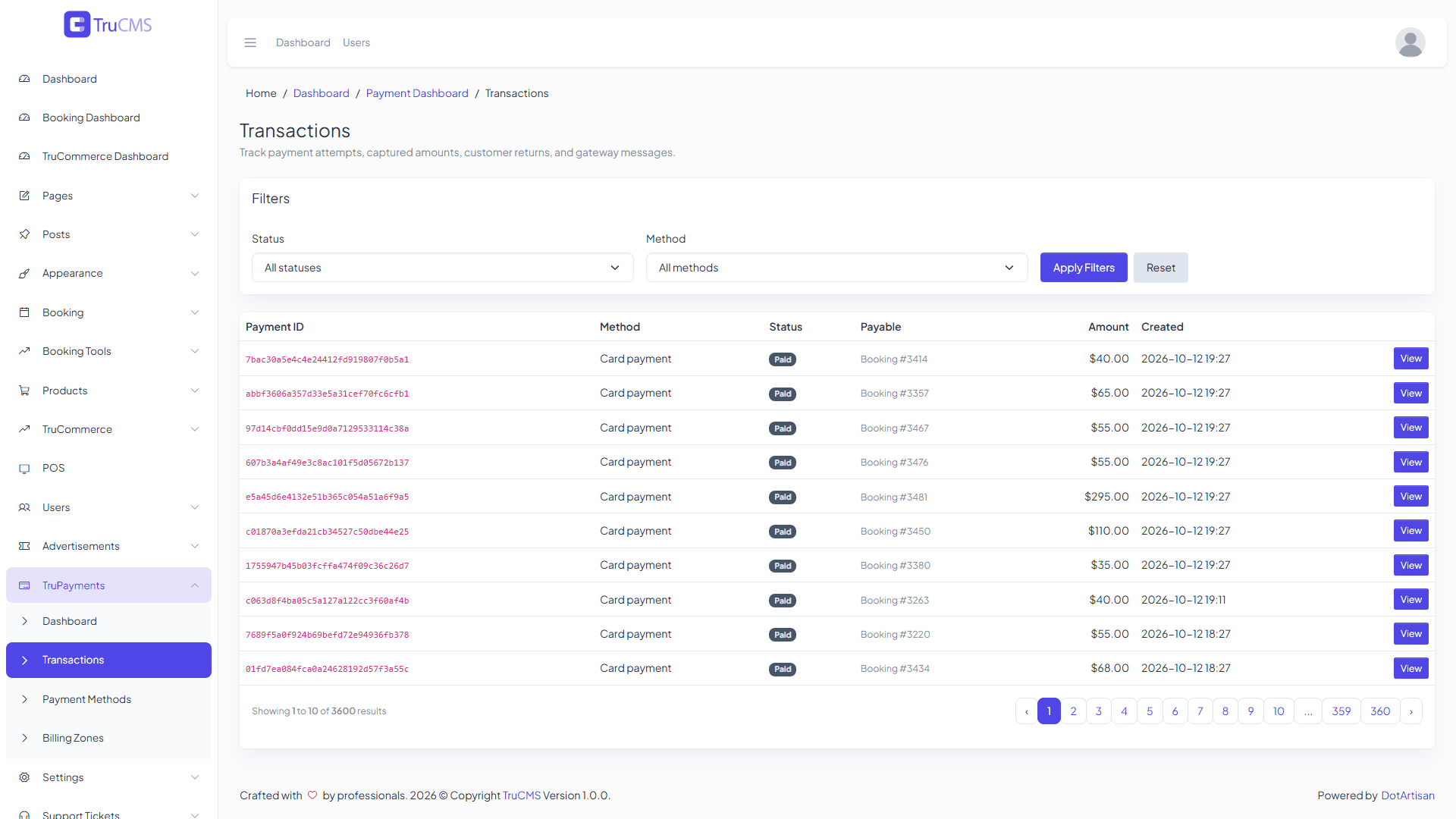1456x819 pixels.
Task: Click the Settings gear icon
Action: pos(24,777)
